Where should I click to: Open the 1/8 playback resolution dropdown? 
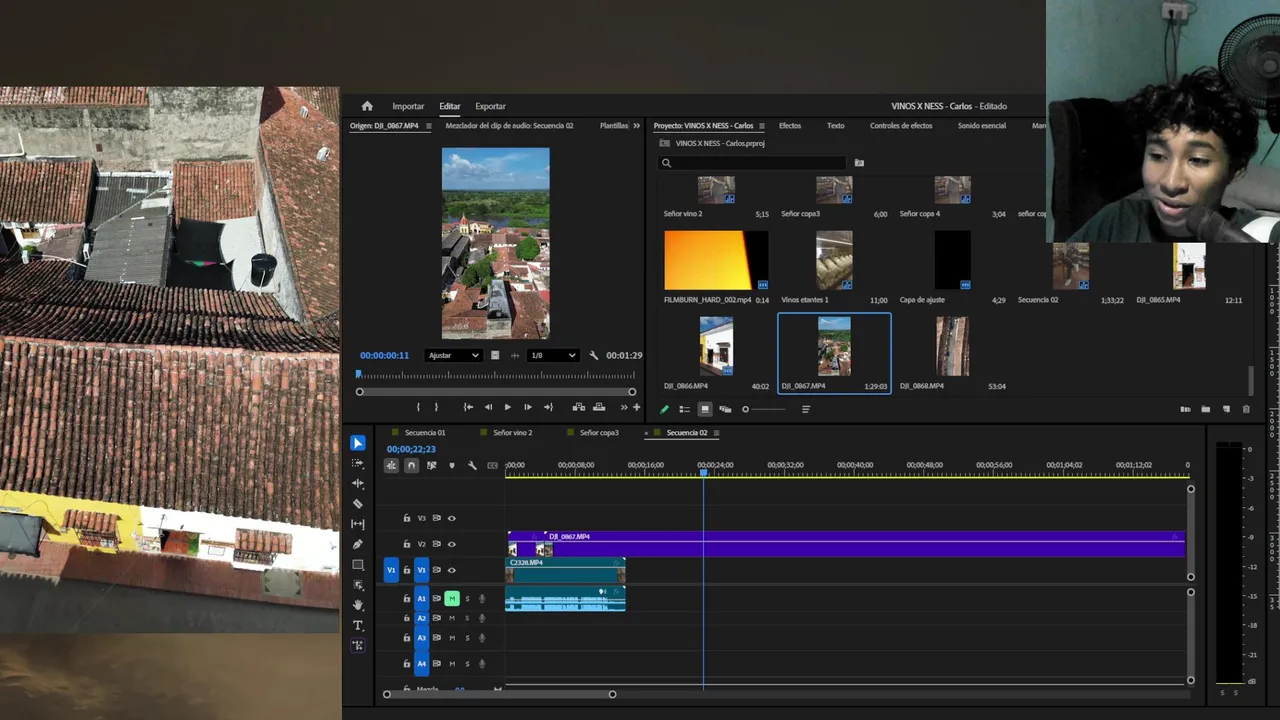tap(553, 355)
